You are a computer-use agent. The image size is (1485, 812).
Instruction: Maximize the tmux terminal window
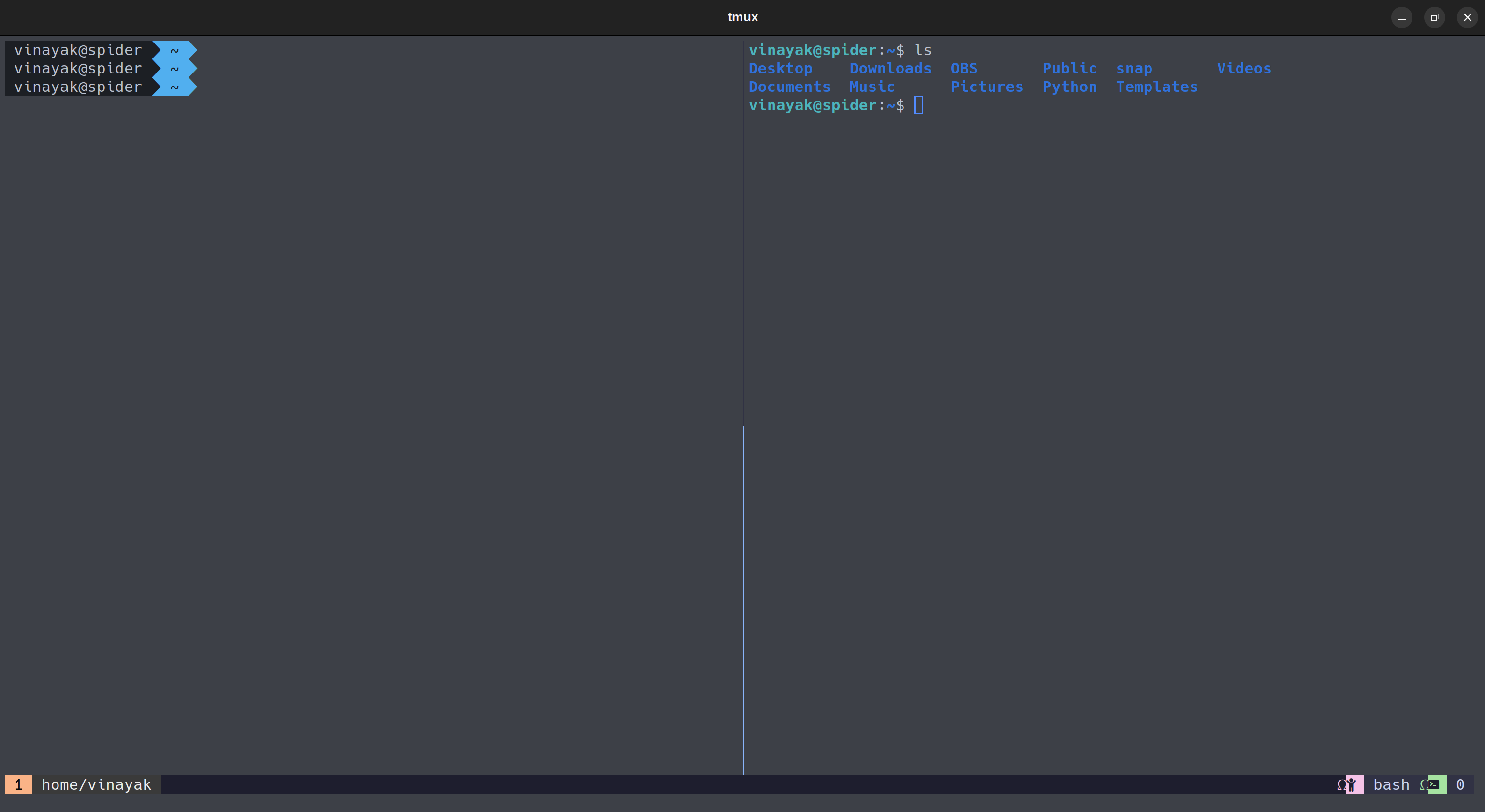pos(1434,17)
